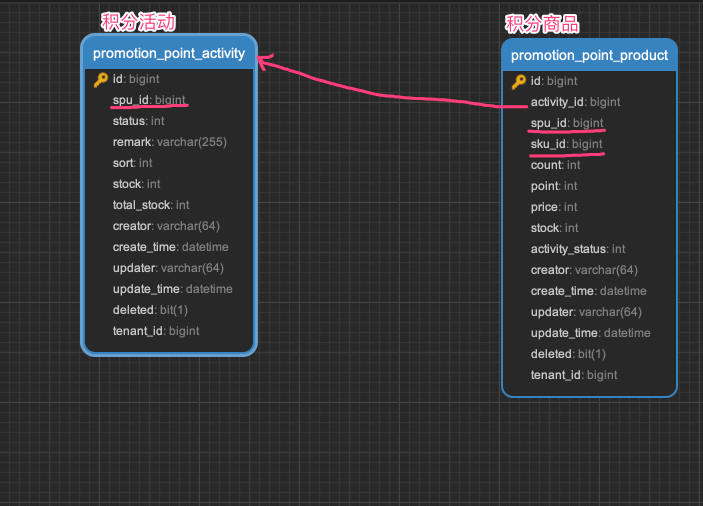The width and height of the screenshot is (703, 506).
Task: Select the price int field
Action: pos(554,207)
